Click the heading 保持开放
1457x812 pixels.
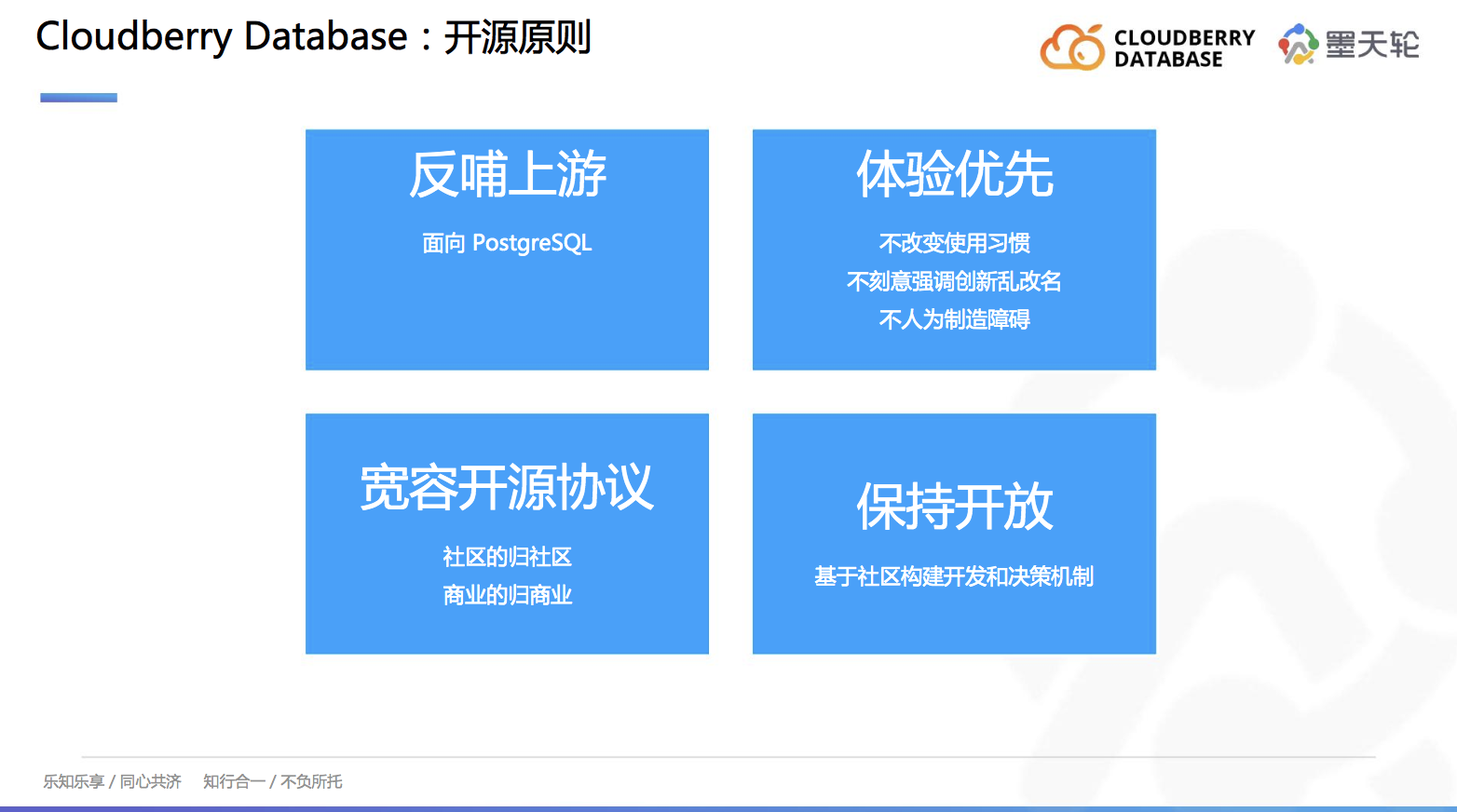coord(955,507)
